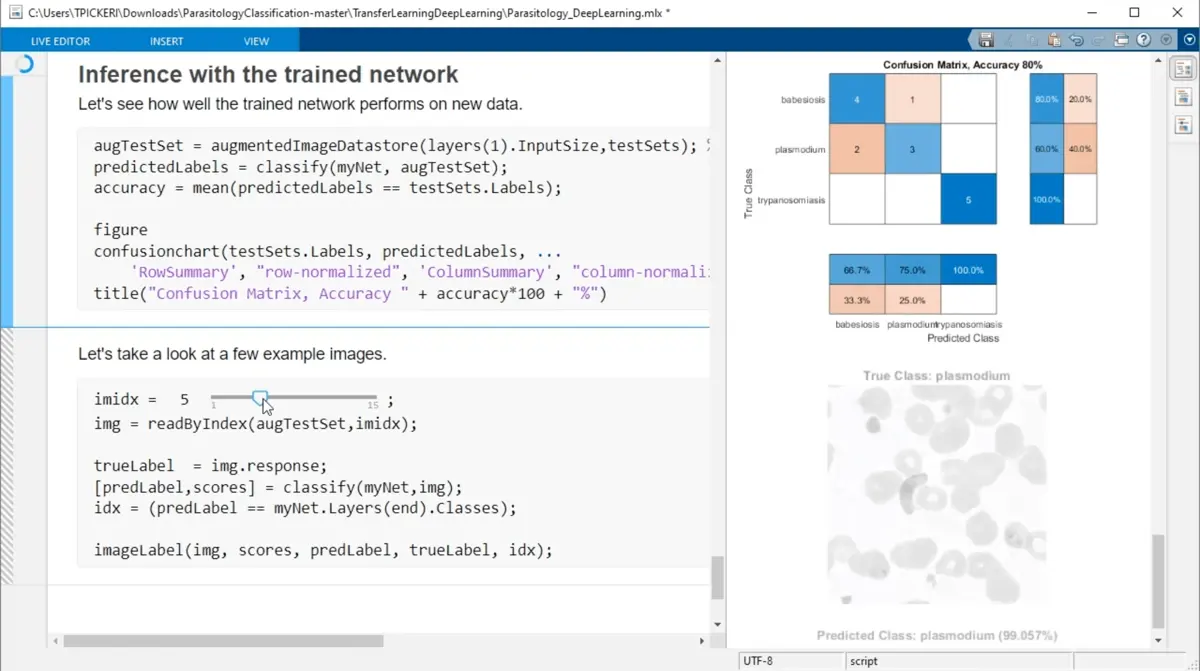Click the hide code view icon
This screenshot has width=1200, height=671.
click(1183, 125)
